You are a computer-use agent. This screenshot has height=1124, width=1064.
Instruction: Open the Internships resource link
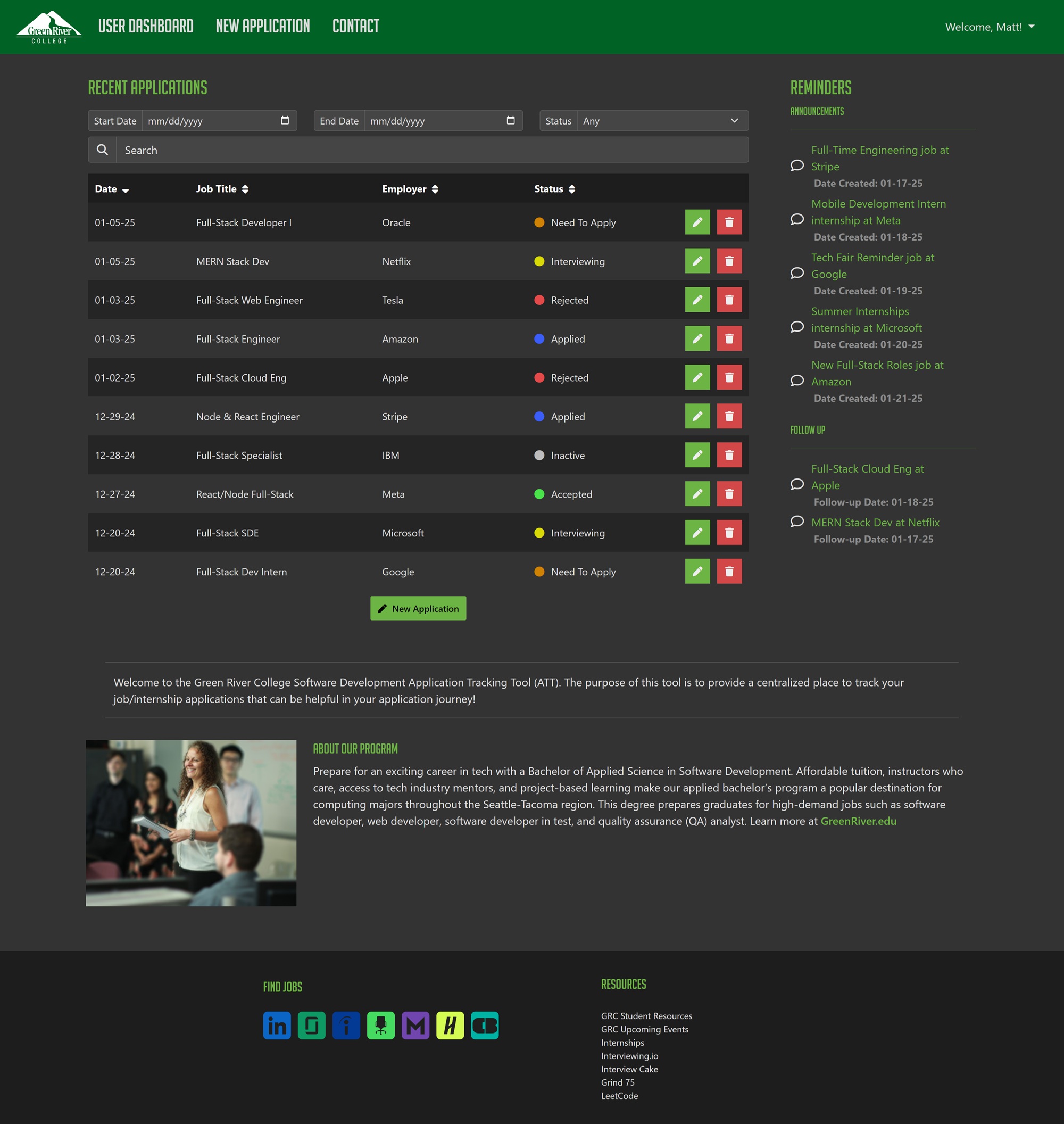623,1043
